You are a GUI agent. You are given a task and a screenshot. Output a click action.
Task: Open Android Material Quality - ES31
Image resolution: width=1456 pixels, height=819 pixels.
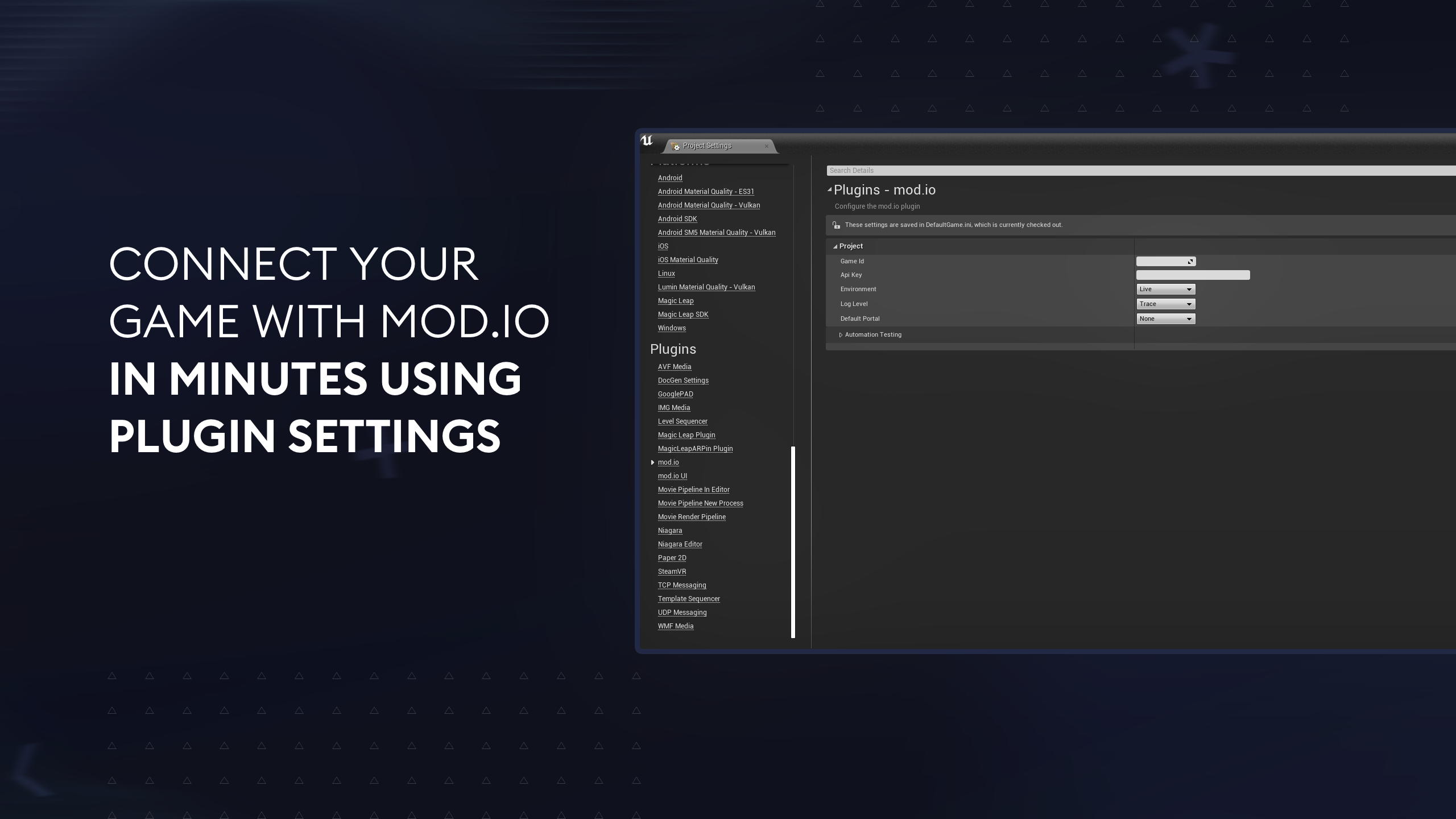(706, 192)
